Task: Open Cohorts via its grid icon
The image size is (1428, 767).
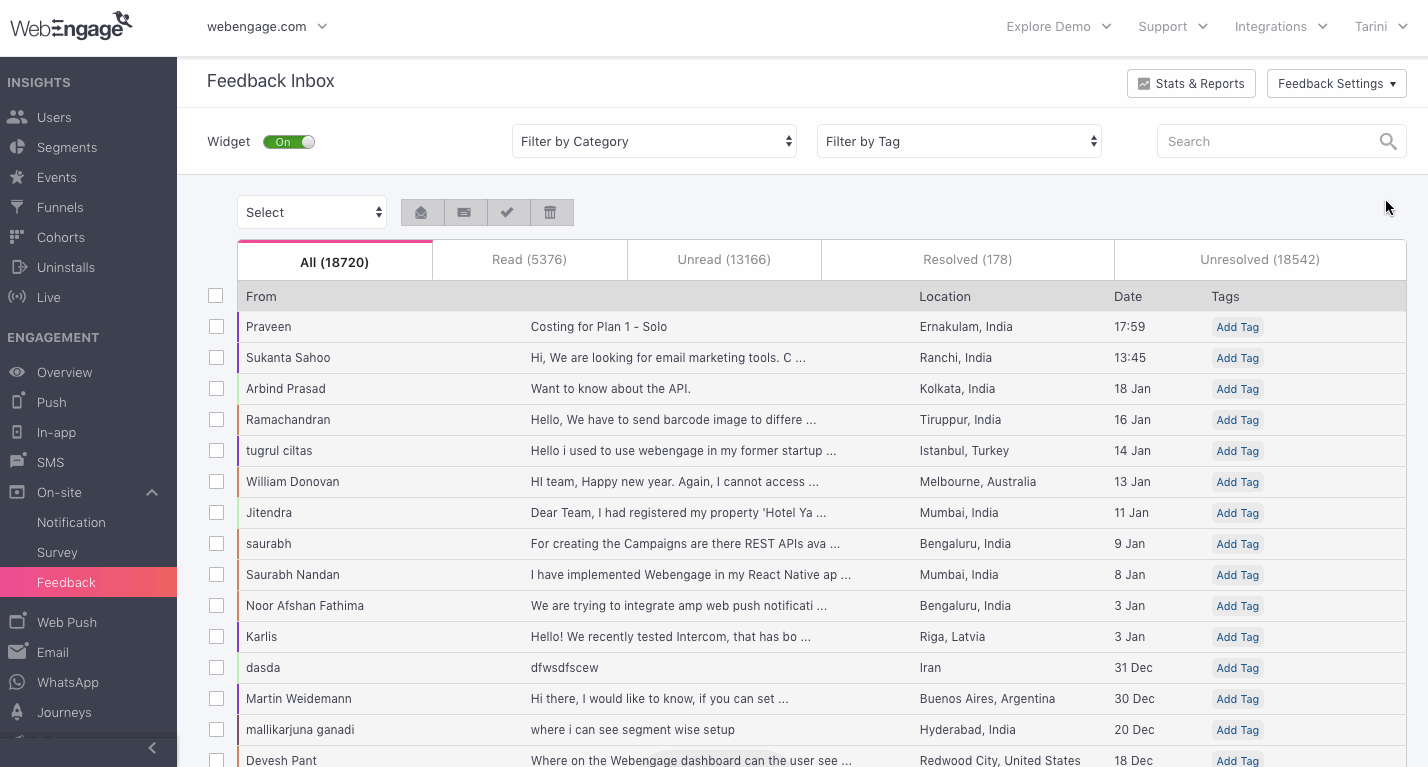Action: 17,237
